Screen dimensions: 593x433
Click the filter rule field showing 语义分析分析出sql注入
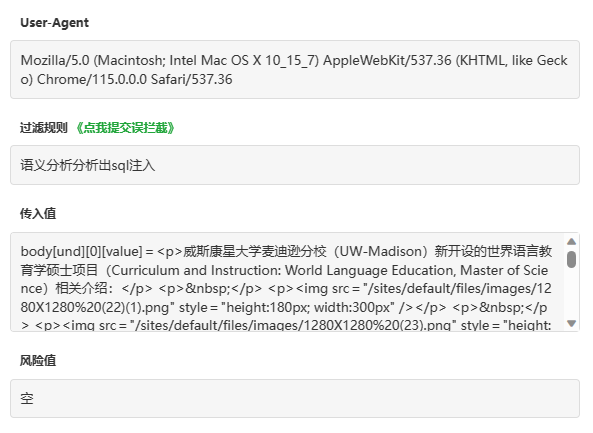(x=295, y=165)
